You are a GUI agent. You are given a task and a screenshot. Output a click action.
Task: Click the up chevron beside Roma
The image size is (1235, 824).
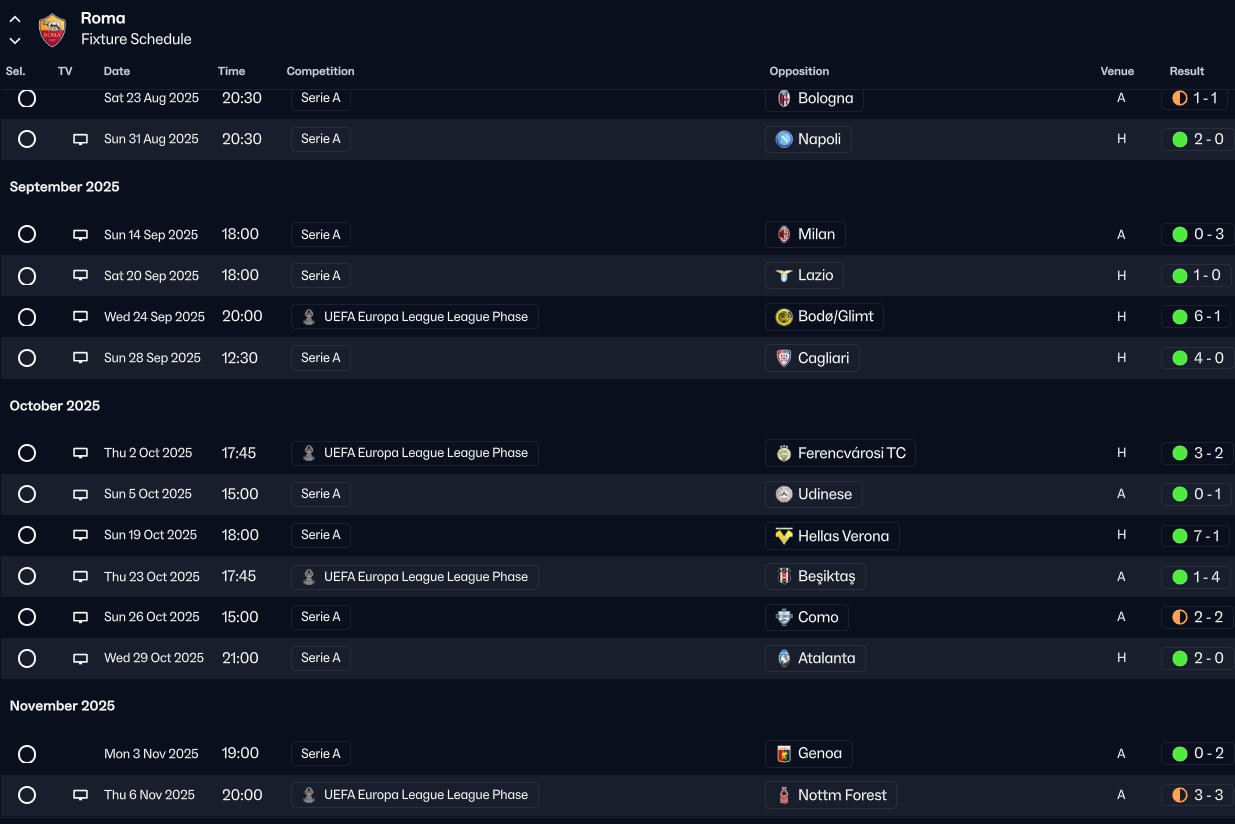[15, 19]
